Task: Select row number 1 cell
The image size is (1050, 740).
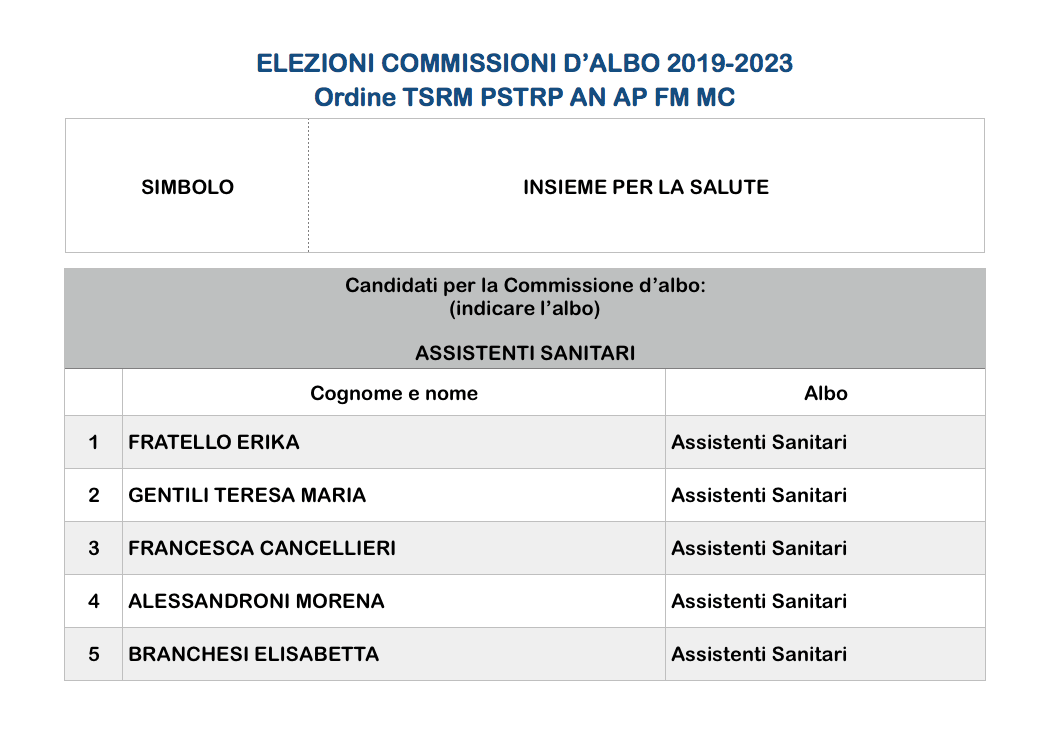Action: coord(94,442)
